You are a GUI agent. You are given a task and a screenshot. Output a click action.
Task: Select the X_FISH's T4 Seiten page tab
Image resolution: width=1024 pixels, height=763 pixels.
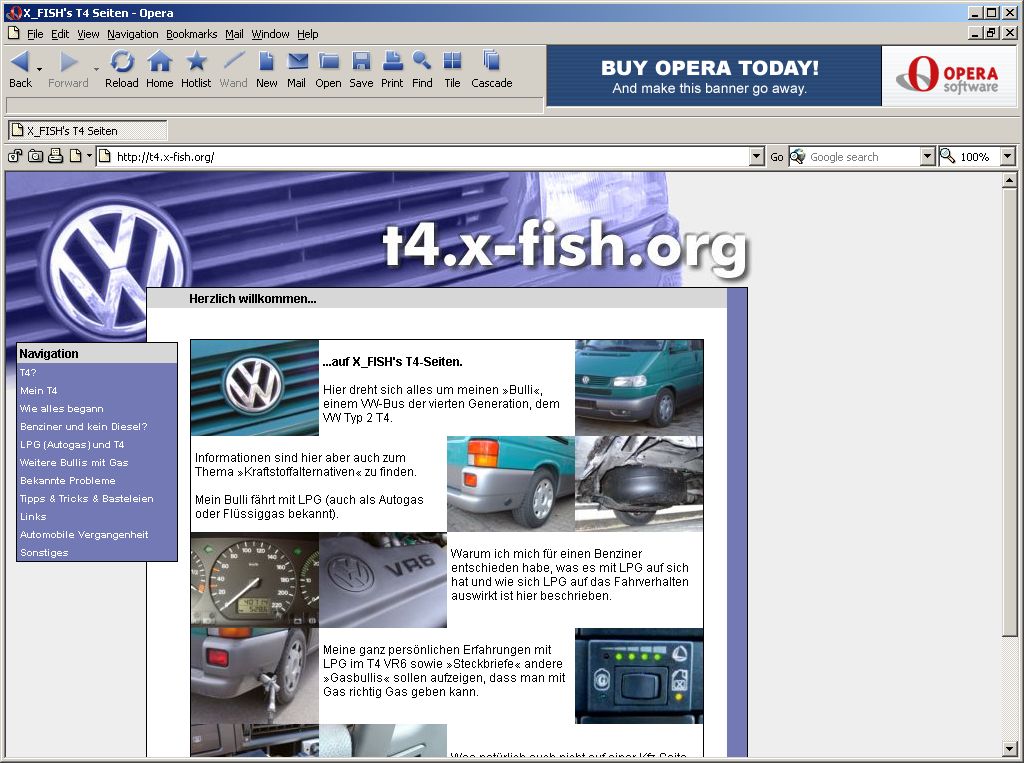pyautogui.click(x=88, y=131)
